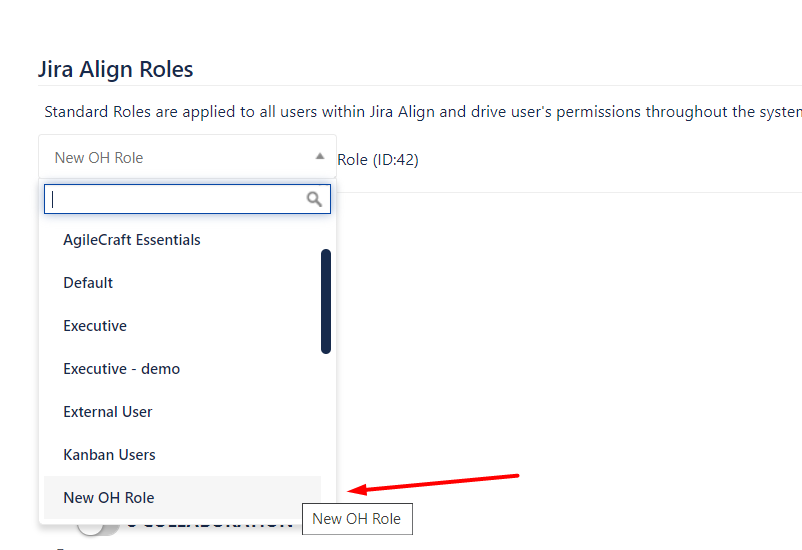Select the highlighted New OH Role option
Viewport: 802px width, 550px height.
pyautogui.click(x=109, y=498)
